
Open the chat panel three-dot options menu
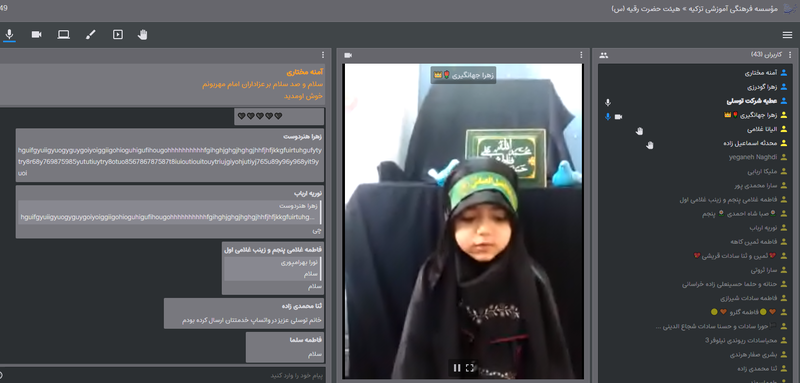tap(322, 55)
